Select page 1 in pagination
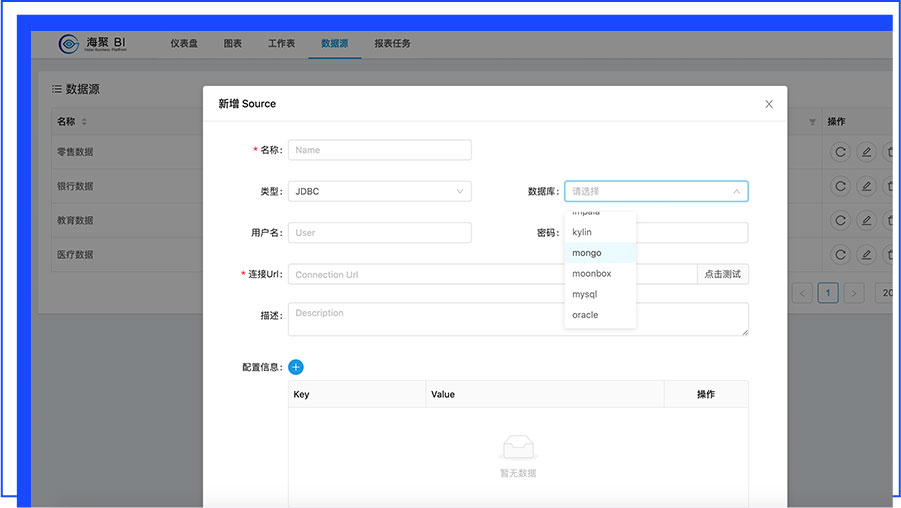Image resolution: width=901 pixels, height=508 pixels. pyautogui.click(x=828, y=293)
